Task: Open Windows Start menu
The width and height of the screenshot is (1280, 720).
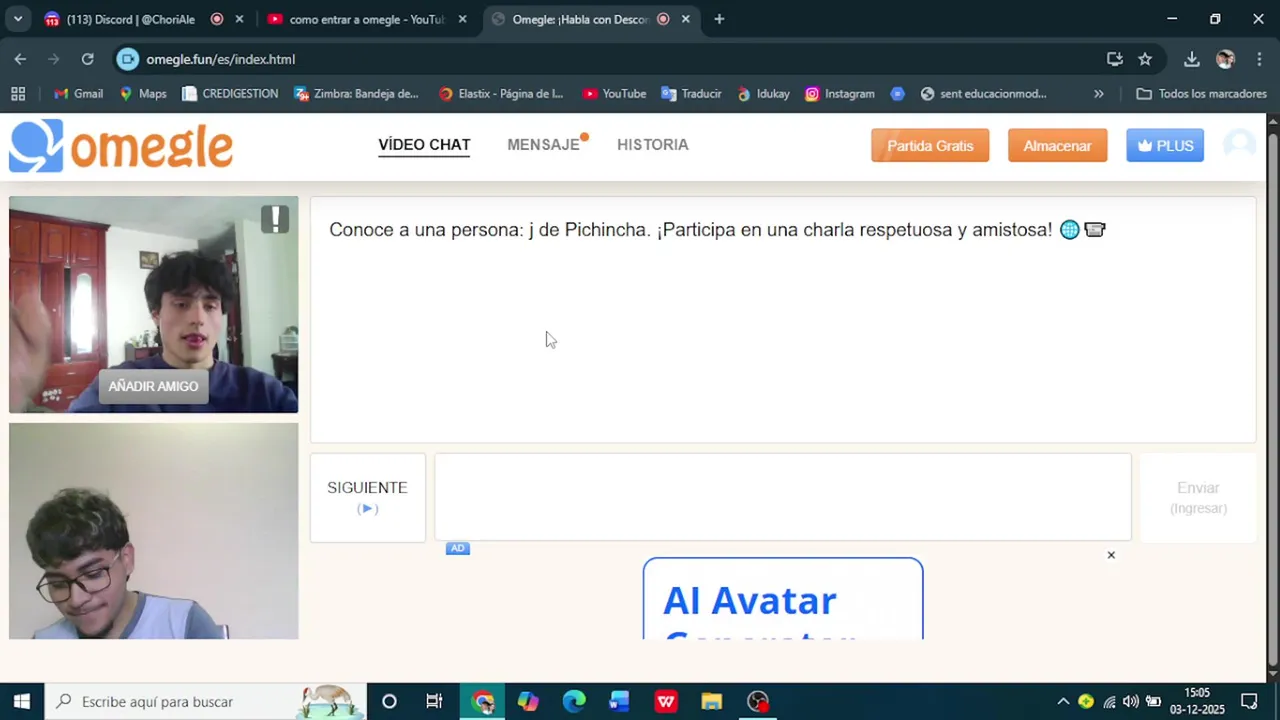Action: tap(21, 701)
